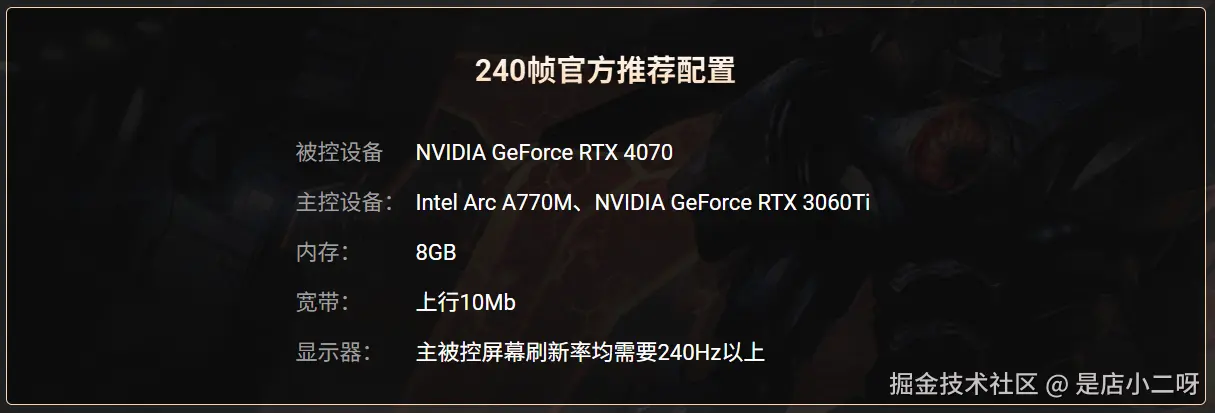Viewport: 1215px width, 413px height.
Task: Click NVIDIA GeForce RTX 4070 text
Action: (544, 153)
